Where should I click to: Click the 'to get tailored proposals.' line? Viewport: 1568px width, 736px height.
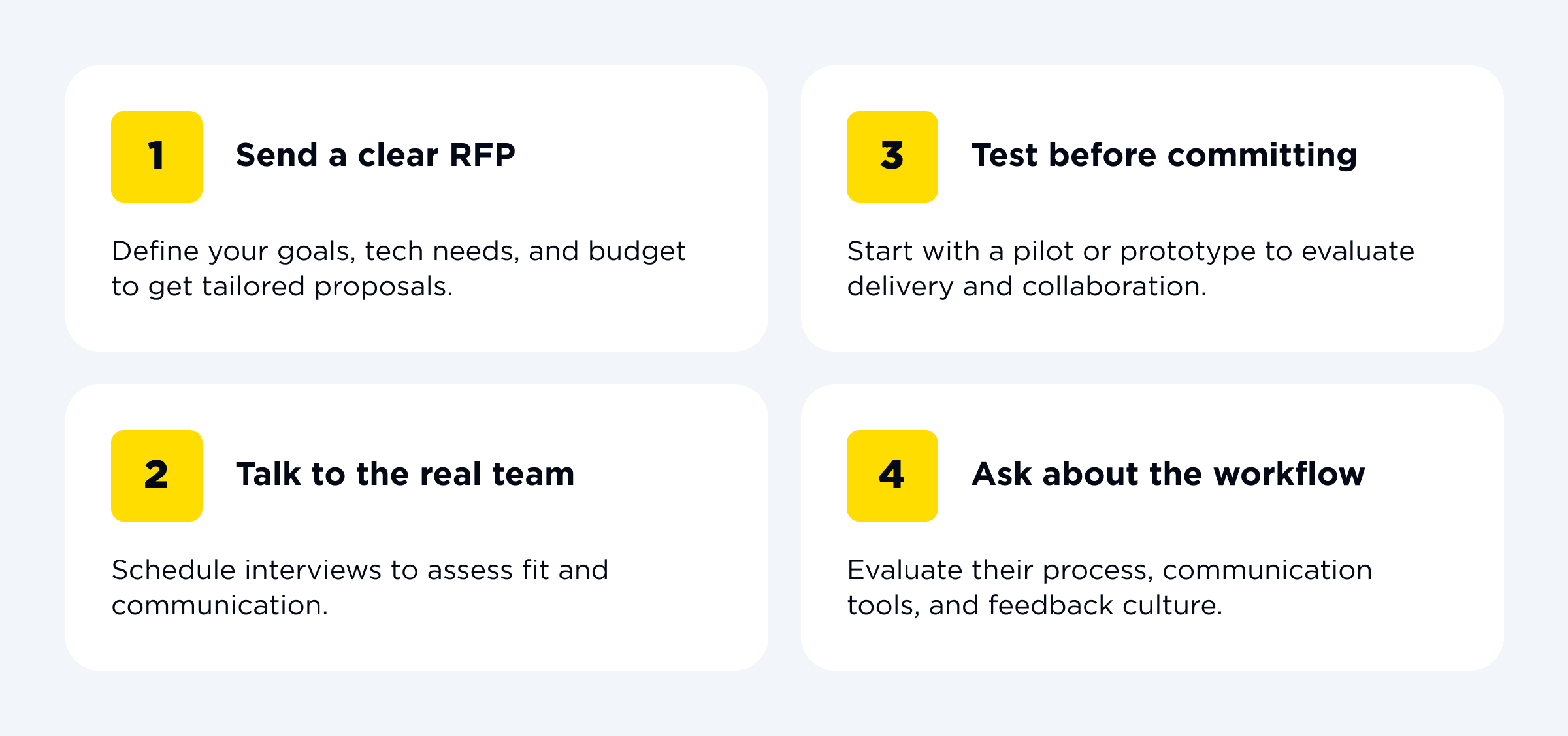(x=282, y=287)
